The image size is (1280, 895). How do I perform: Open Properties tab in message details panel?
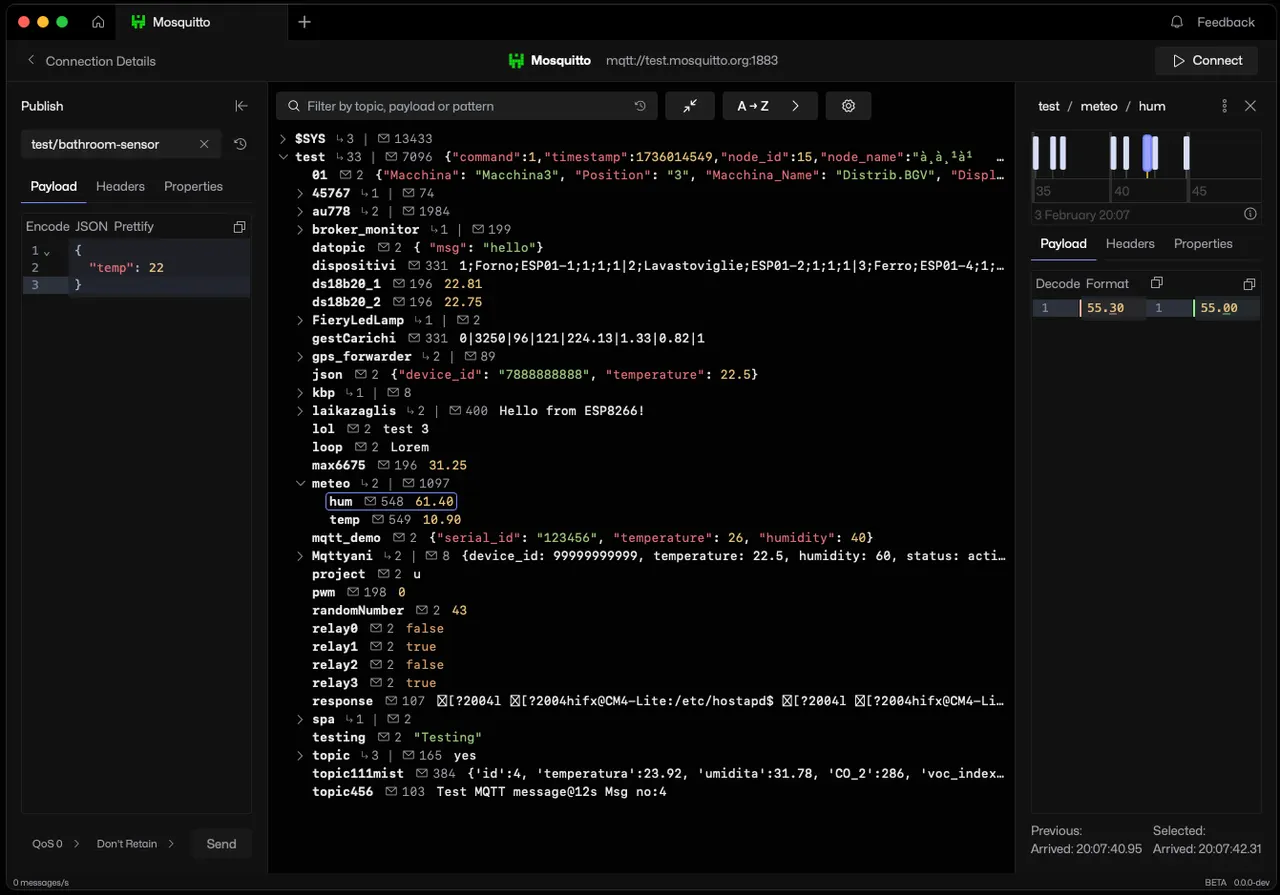click(1203, 243)
